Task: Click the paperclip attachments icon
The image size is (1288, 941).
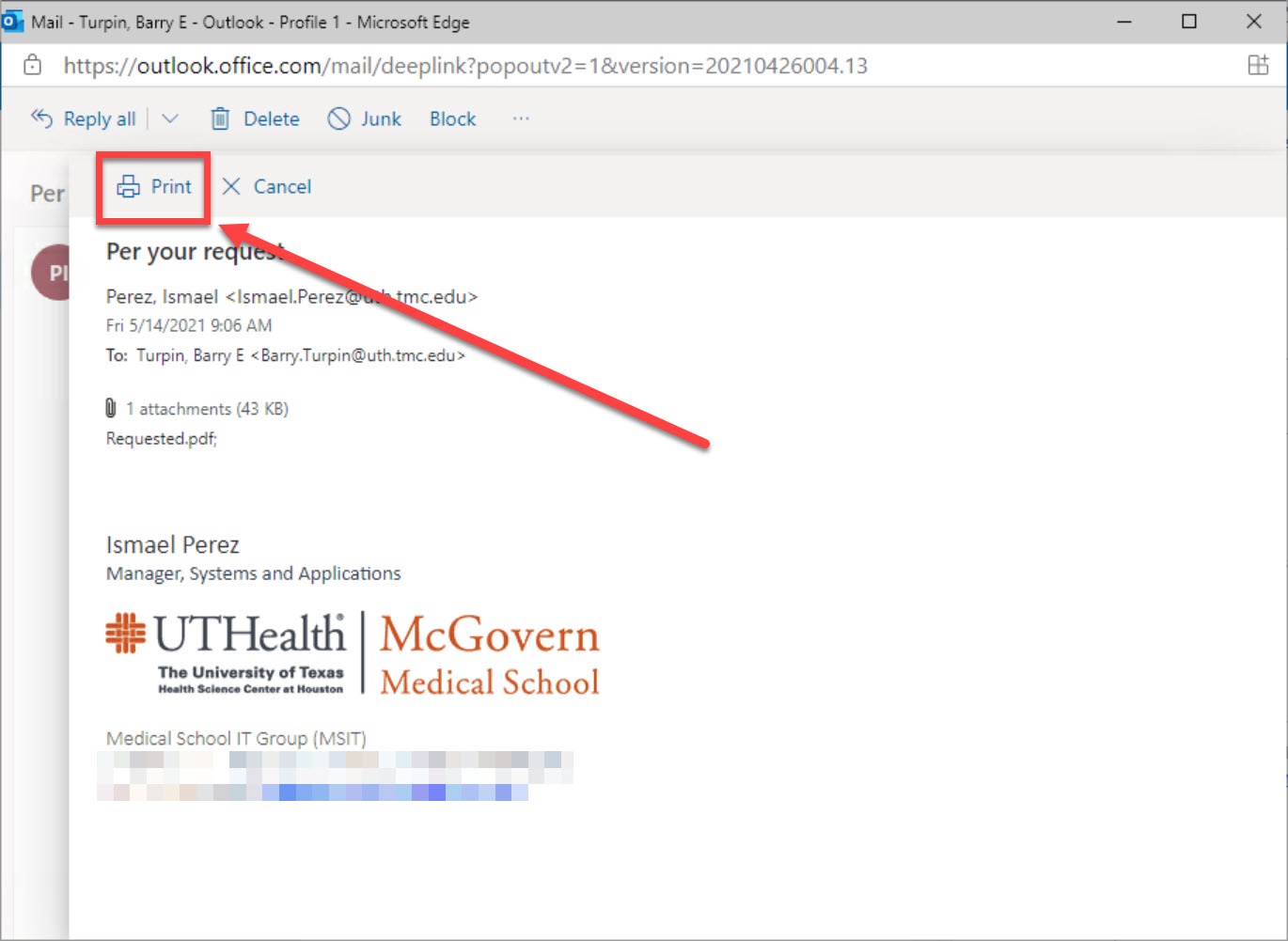Action: click(111, 408)
